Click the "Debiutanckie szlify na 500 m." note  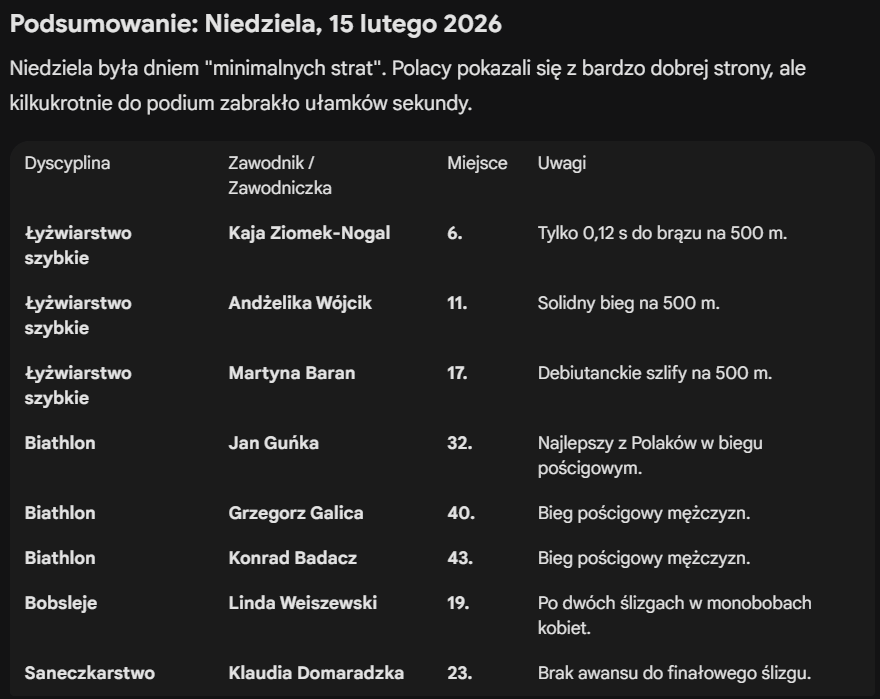coord(654,373)
